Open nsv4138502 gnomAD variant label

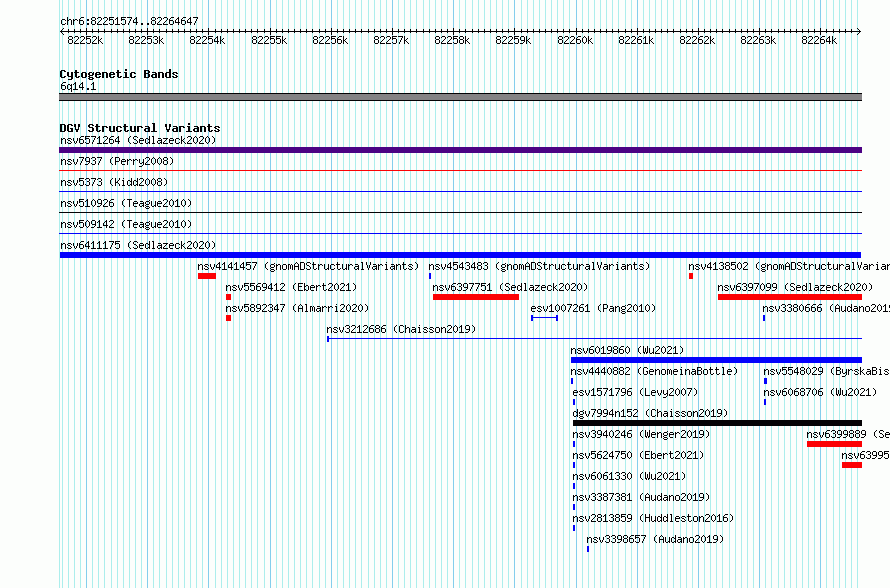(x=789, y=266)
